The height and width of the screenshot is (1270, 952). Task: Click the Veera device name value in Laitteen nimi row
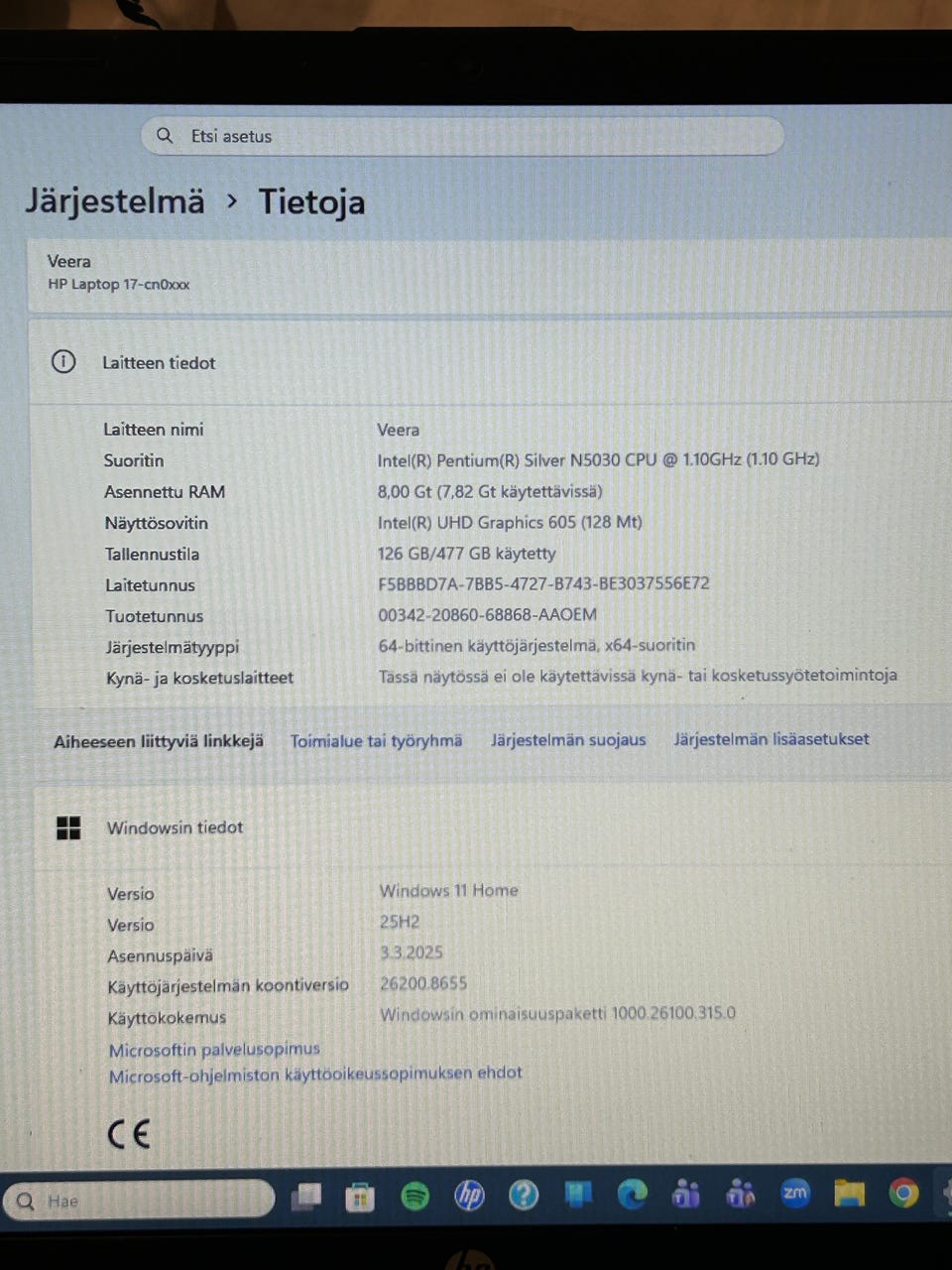click(398, 430)
